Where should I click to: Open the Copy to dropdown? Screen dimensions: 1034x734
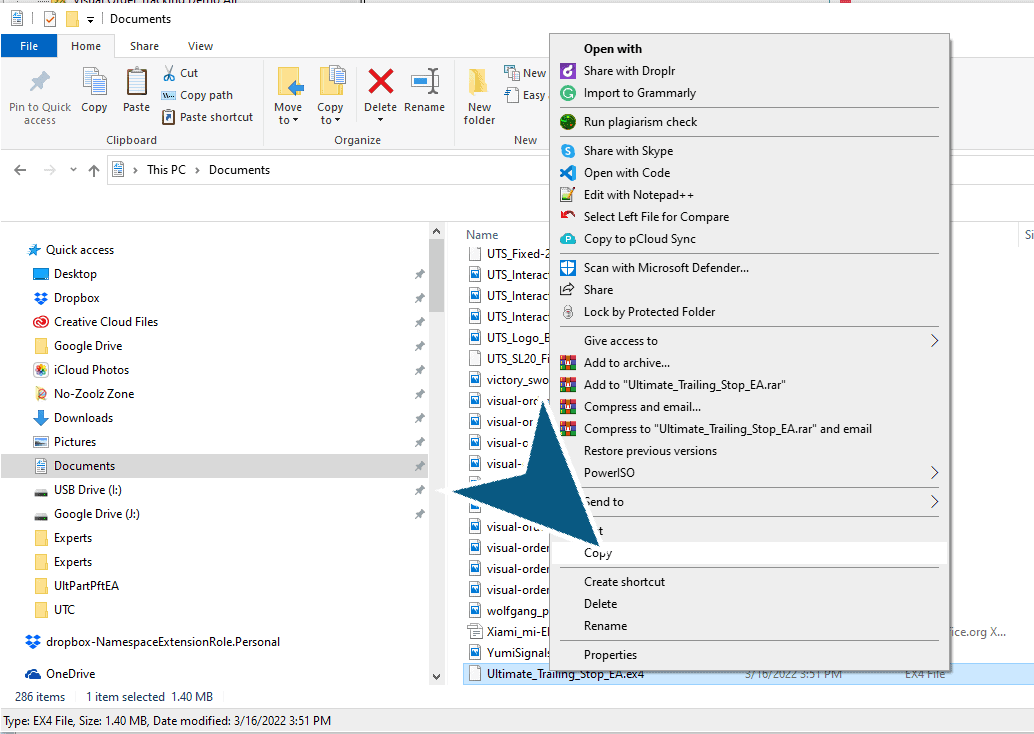coord(330,113)
